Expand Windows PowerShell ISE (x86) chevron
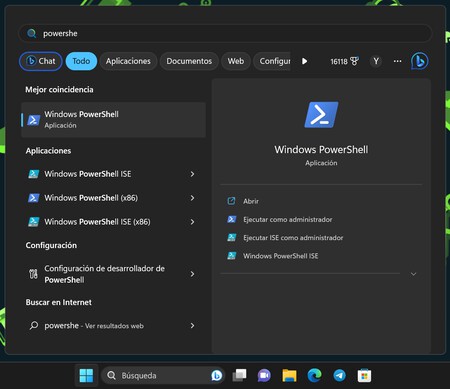450x389 pixels. tap(192, 222)
